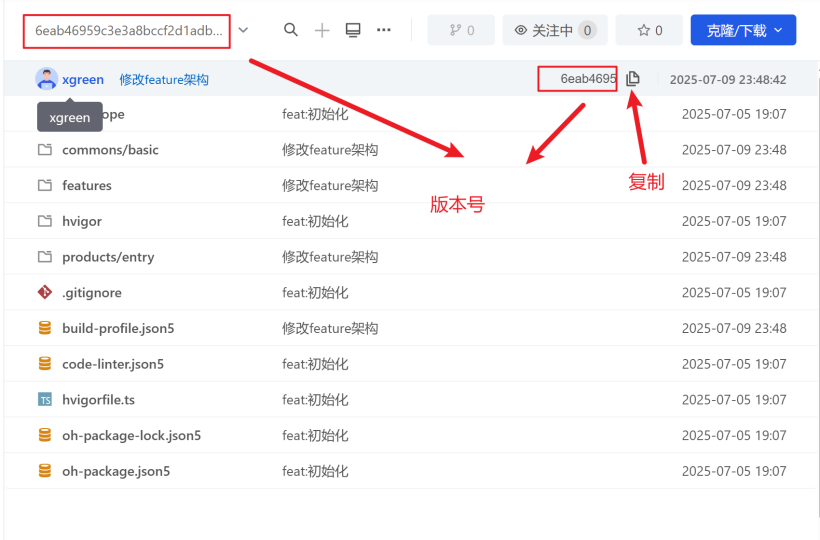Click the hvigorfile.ts TypeScript file icon
The width and height of the screenshot is (820, 540).
[44, 400]
